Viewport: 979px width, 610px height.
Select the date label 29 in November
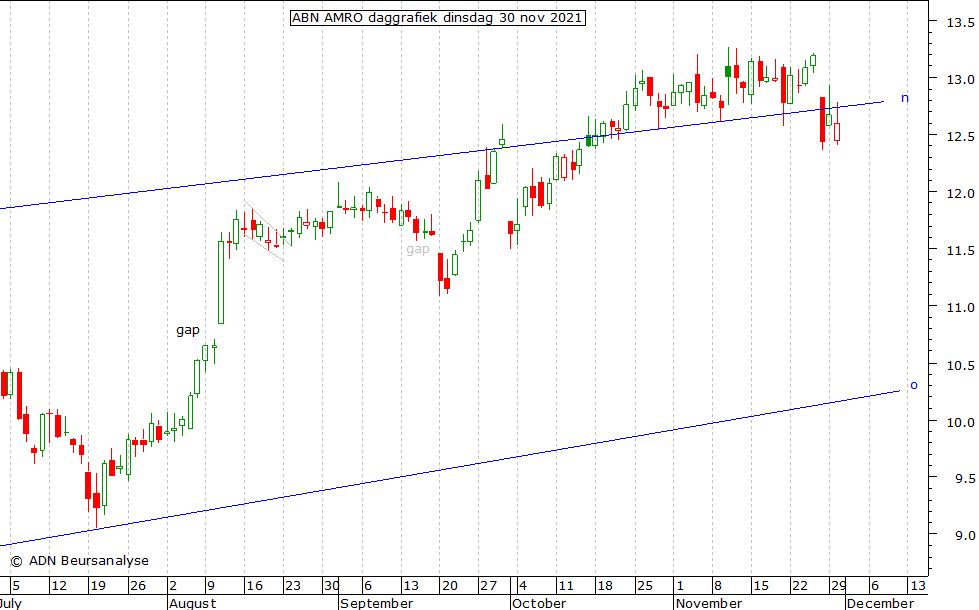point(839,586)
